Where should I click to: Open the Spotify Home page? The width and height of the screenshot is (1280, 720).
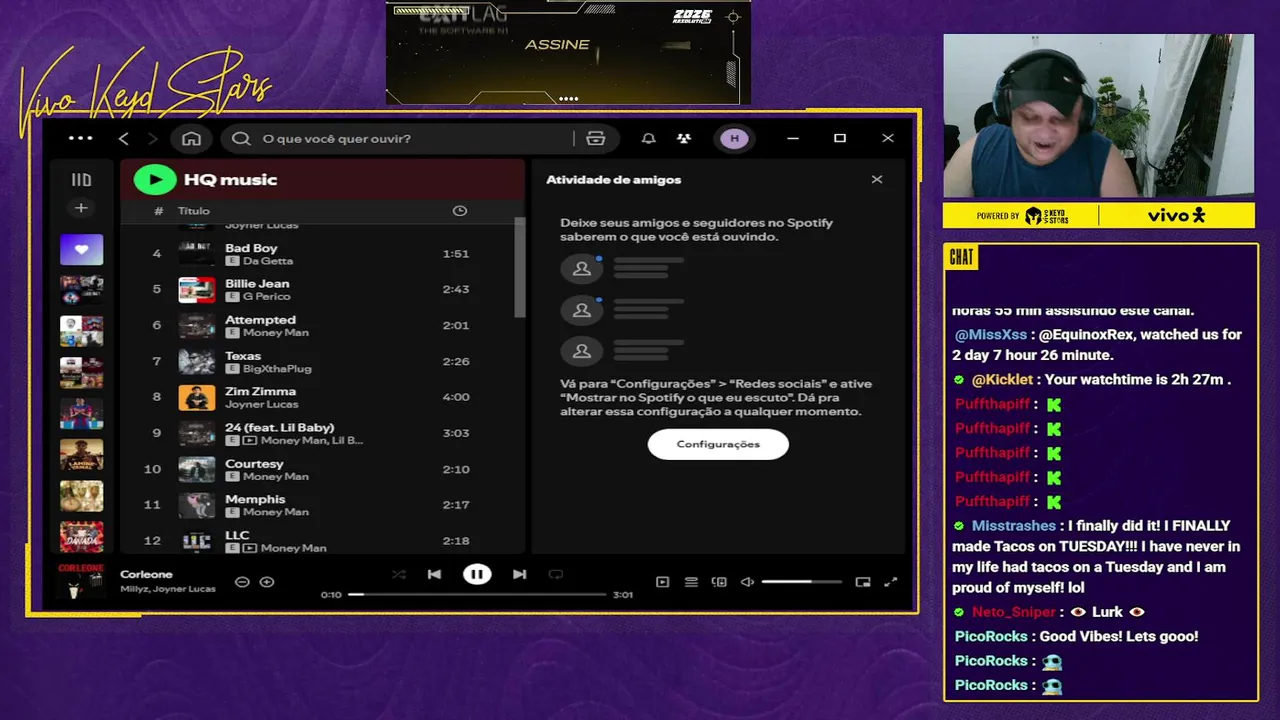click(x=192, y=138)
